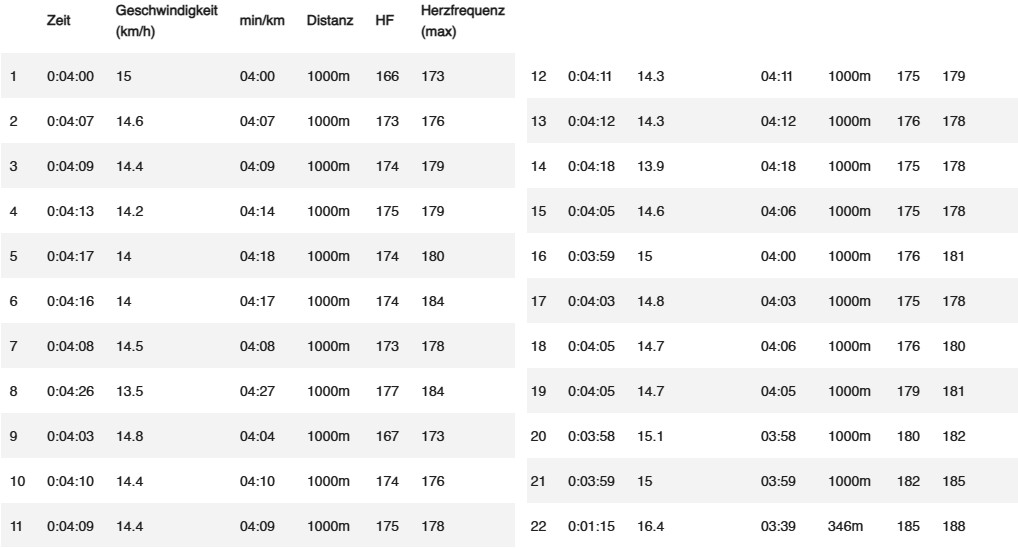
Task: Click the 03:39 pace in lap 22
Action: (x=777, y=526)
